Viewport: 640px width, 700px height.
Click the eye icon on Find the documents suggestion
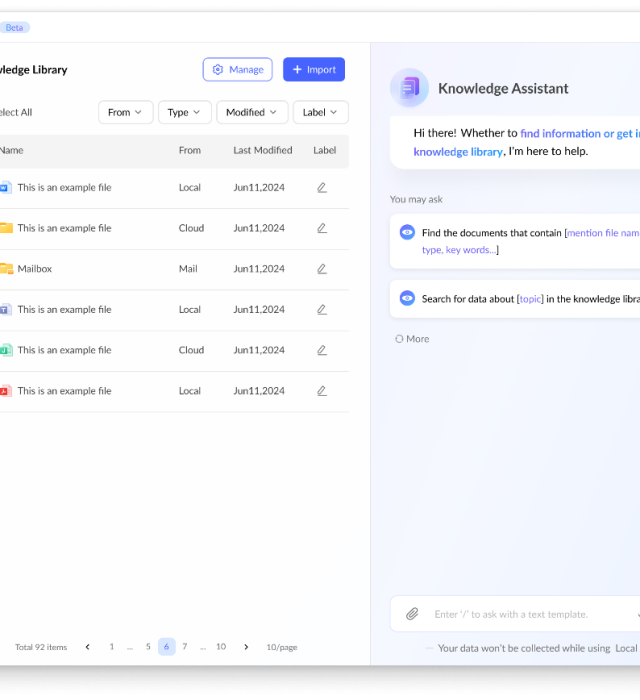[407, 232]
